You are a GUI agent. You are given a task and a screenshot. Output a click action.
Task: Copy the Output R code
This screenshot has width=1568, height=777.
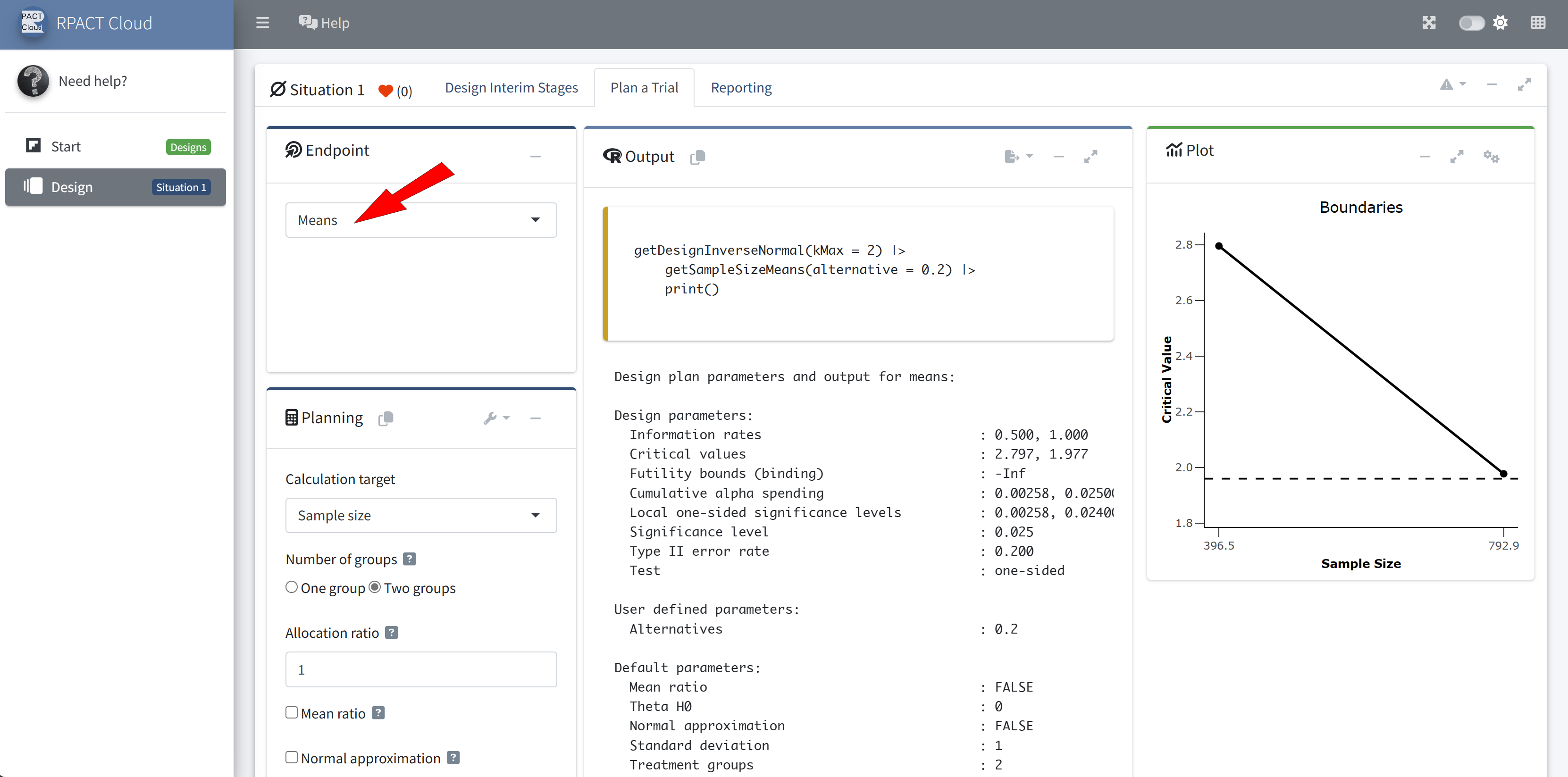pyautogui.click(x=697, y=157)
